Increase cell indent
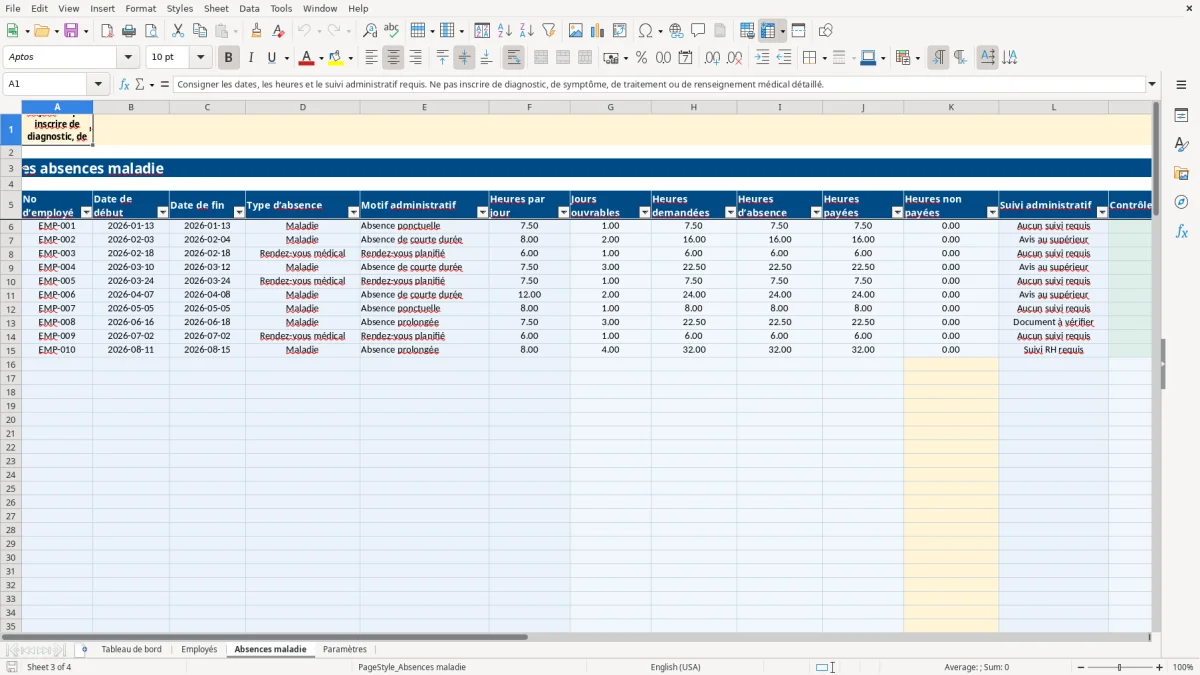Viewport: 1200px width, 675px height. pos(762,57)
